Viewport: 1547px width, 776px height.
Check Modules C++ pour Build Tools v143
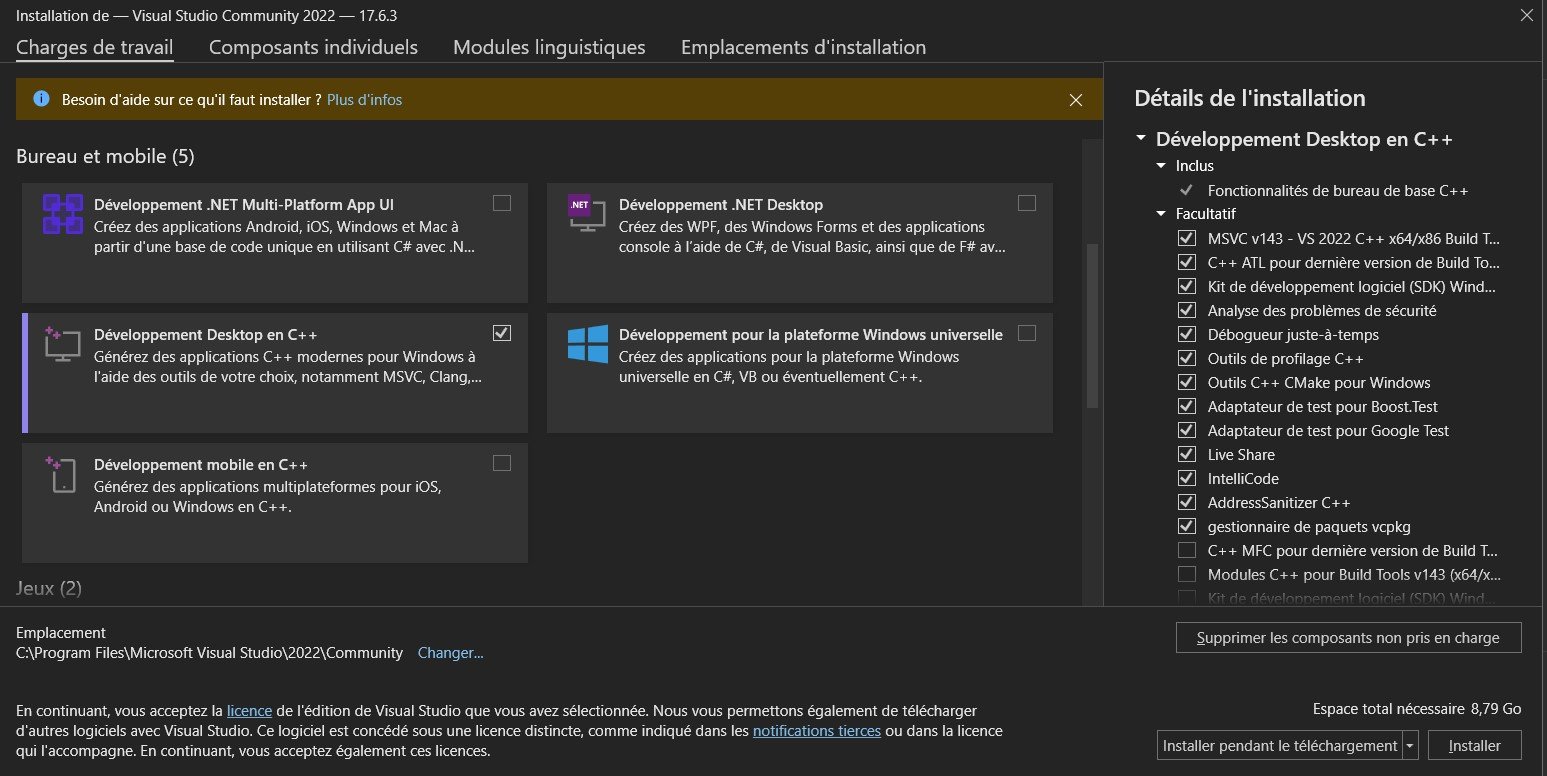(1187, 574)
